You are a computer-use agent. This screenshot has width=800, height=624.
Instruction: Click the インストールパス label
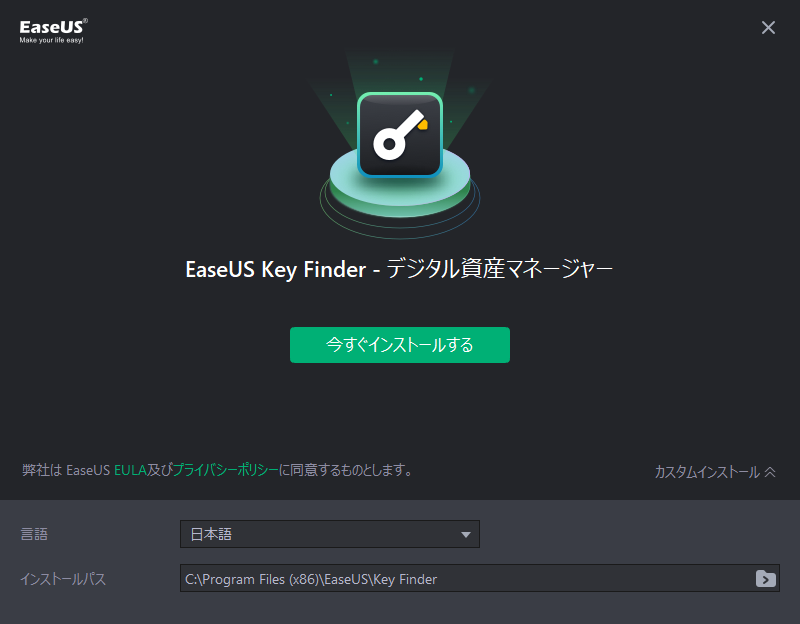[x=63, y=579]
